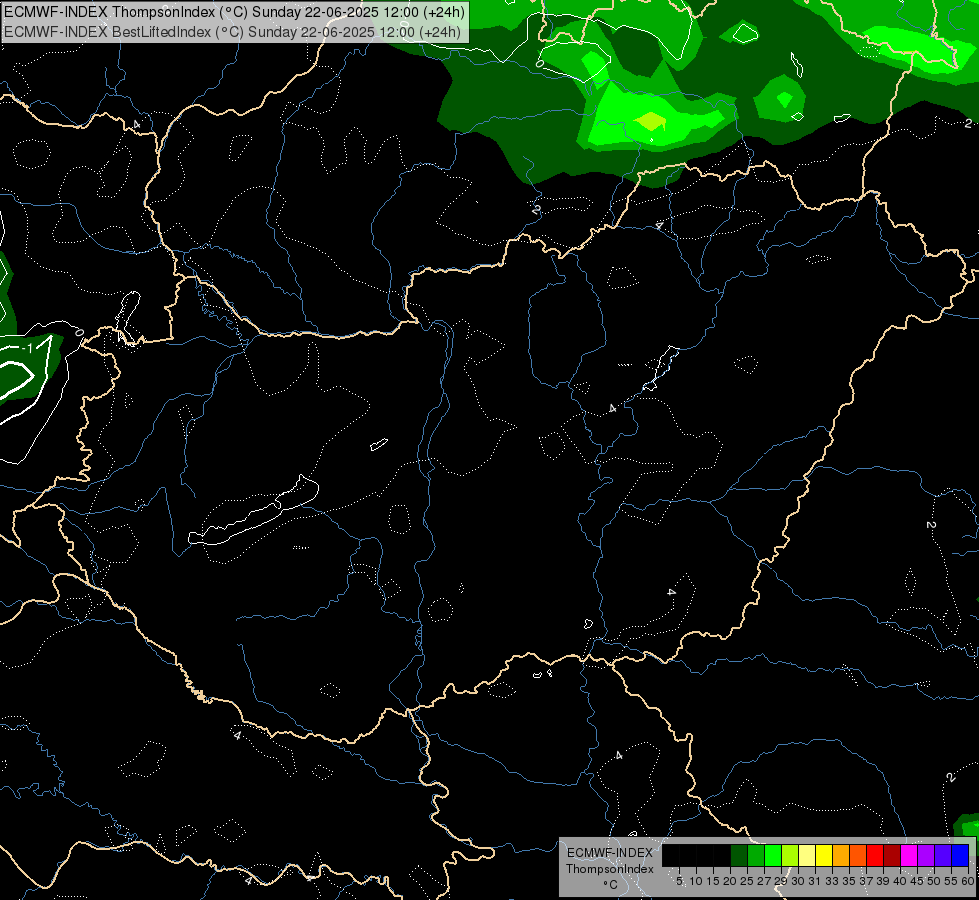Click the dark green 20–25 legend swatch
979x900 pixels.
point(739,856)
